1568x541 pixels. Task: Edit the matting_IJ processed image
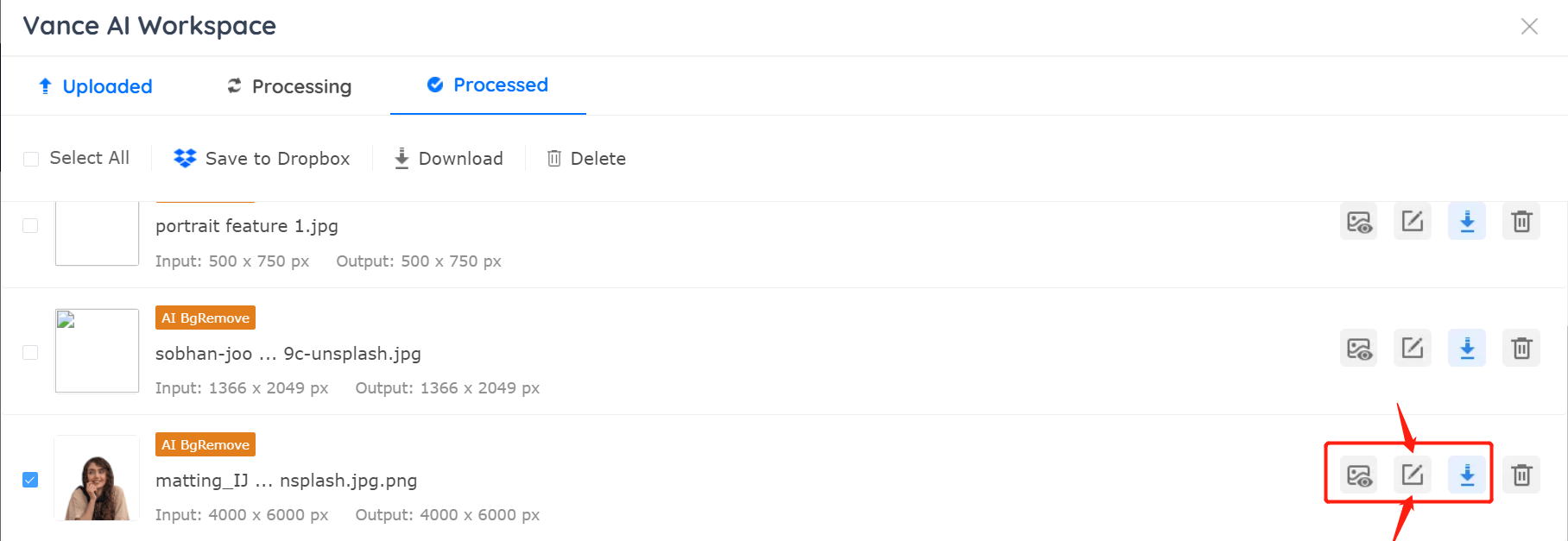pyautogui.click(x=1413, y=475)
